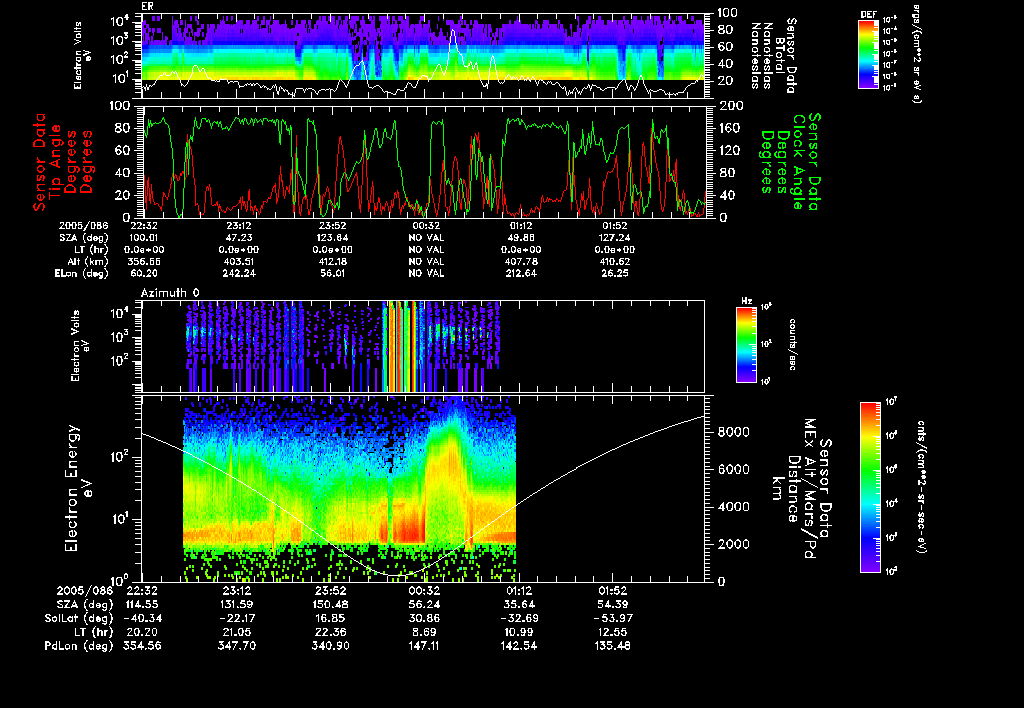Select SZA value 131.59
The image size is (1024, 708).
(x=236, y=604)
